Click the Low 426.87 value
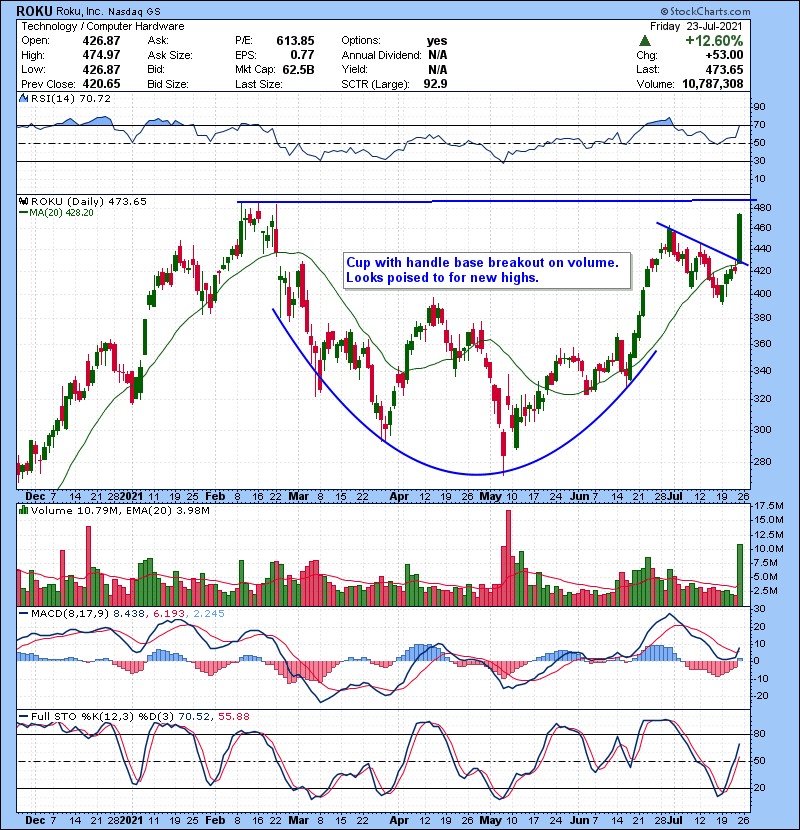 coord(101,69)
